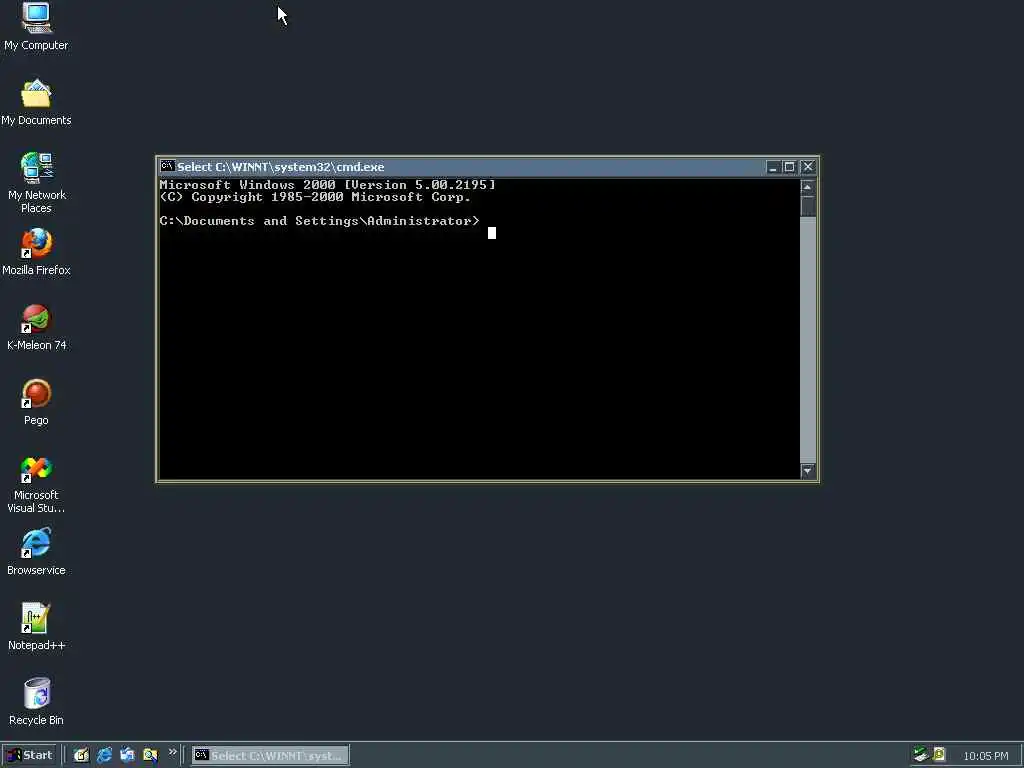This screenshot has width=1024, height=768.
Task: Click the cmd.exe taskbar button
Action: 270,755
